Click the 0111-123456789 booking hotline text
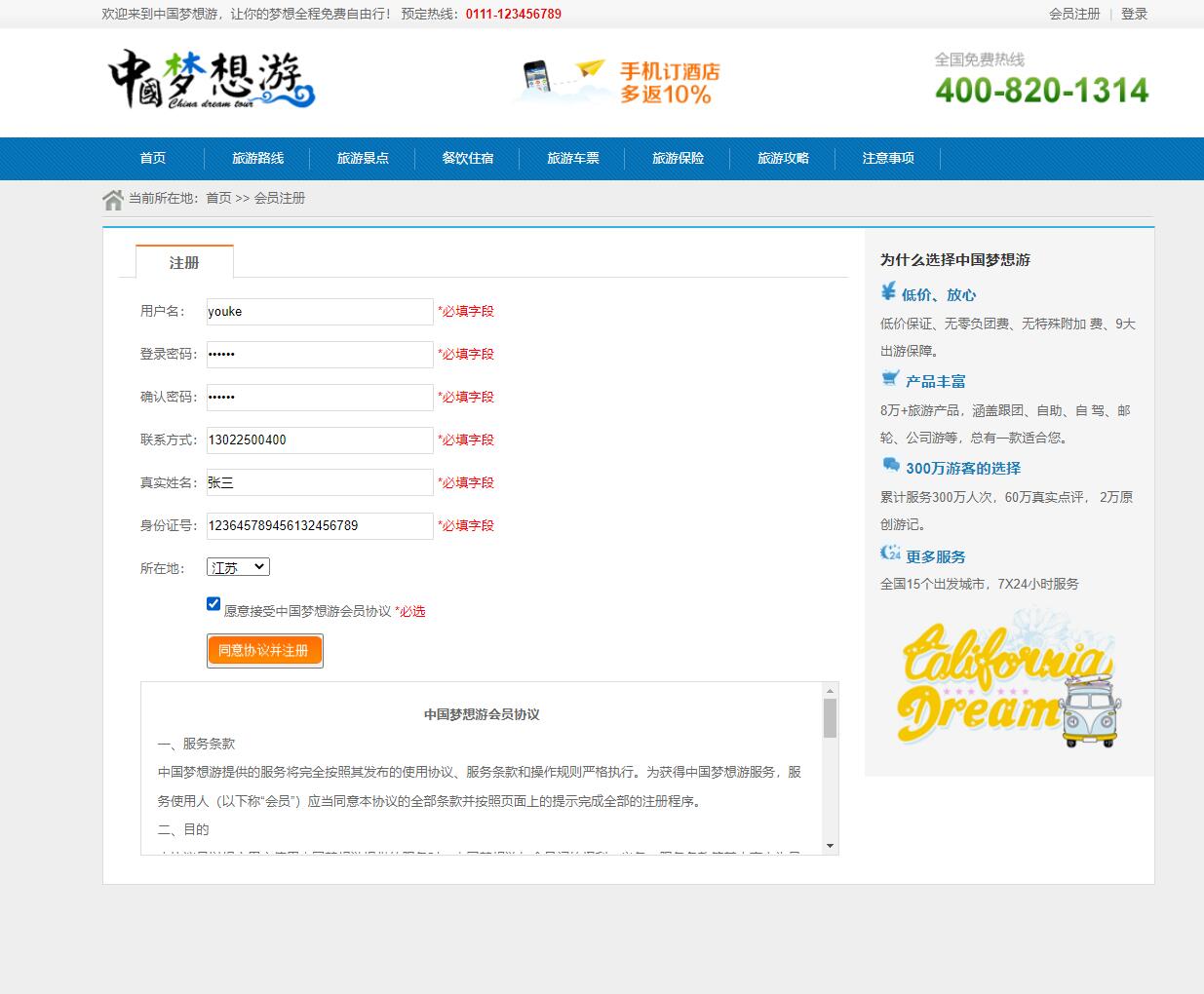The image size is (1204, 994). click(x=514, y=14)
